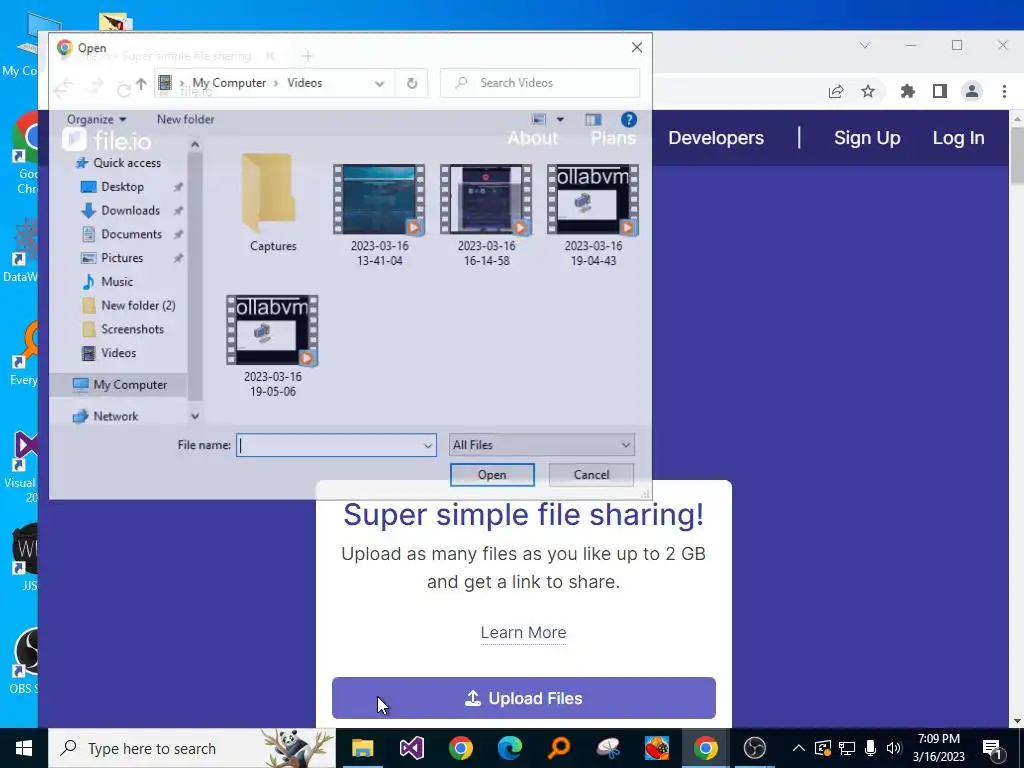Select video 2023-03-16 19-05-06
The image size is (1024, 768).
273,346
